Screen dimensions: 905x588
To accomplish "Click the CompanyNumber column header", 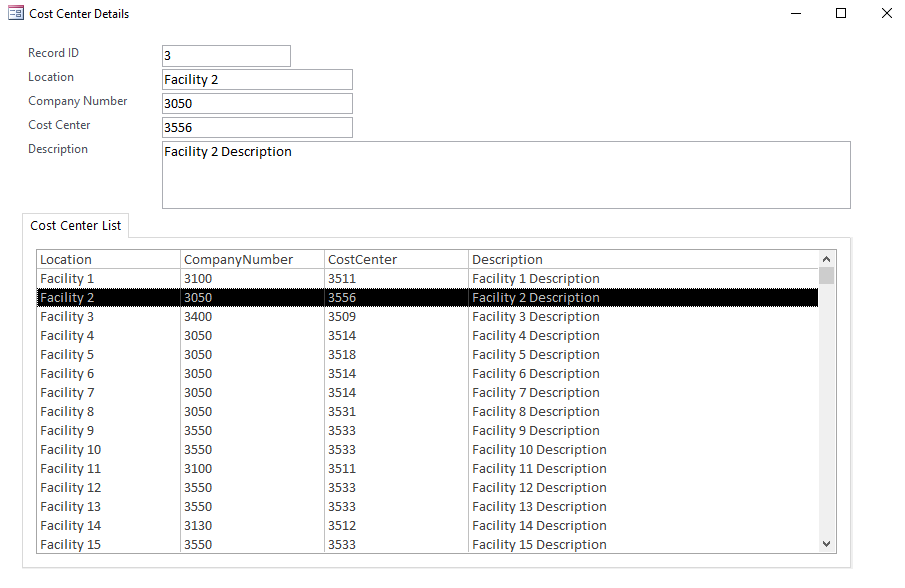I will tap(239, 260).
